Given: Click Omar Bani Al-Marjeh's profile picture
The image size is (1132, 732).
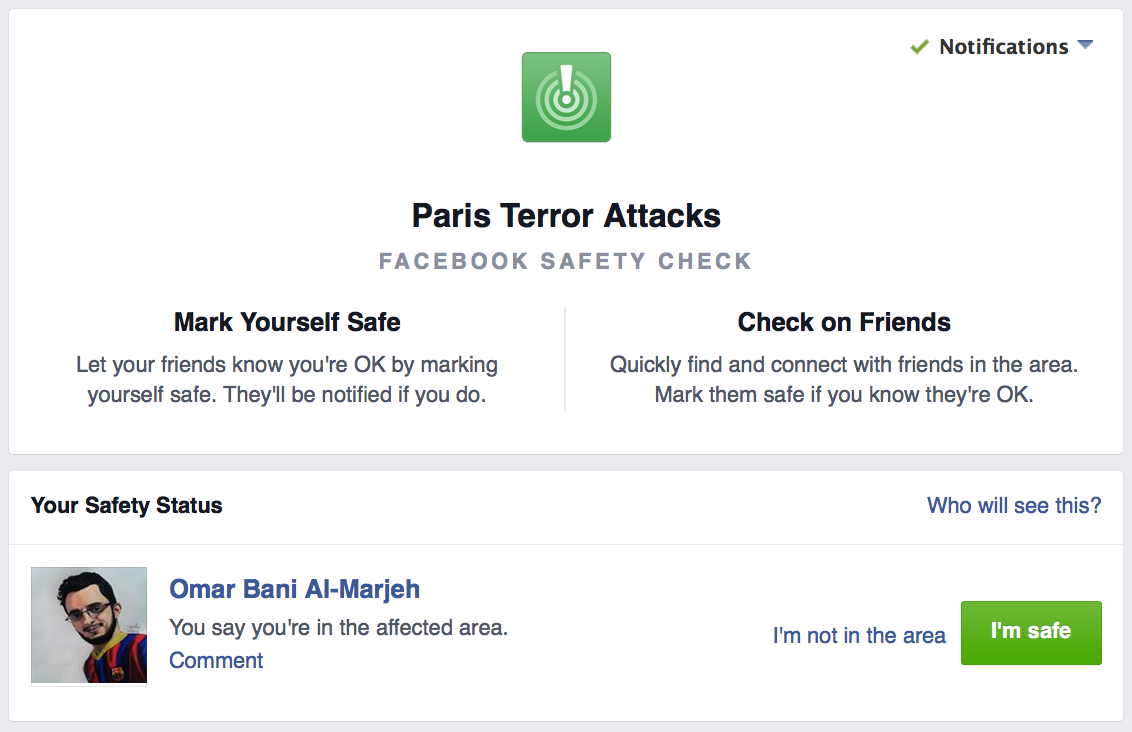Looking at the screenshot, I should click(x=89, y=626).
